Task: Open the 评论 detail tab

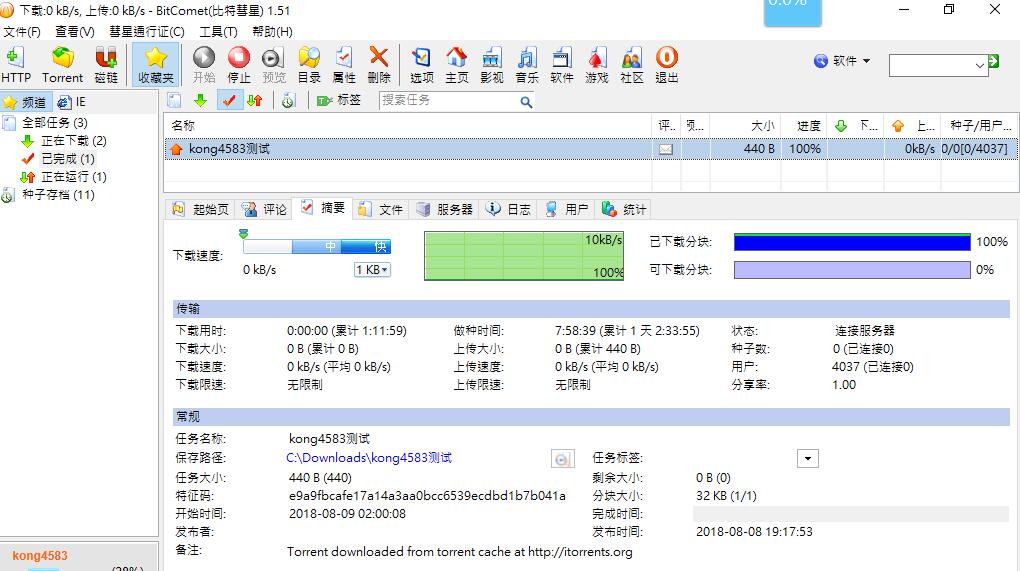Action: tap(264, 209)
